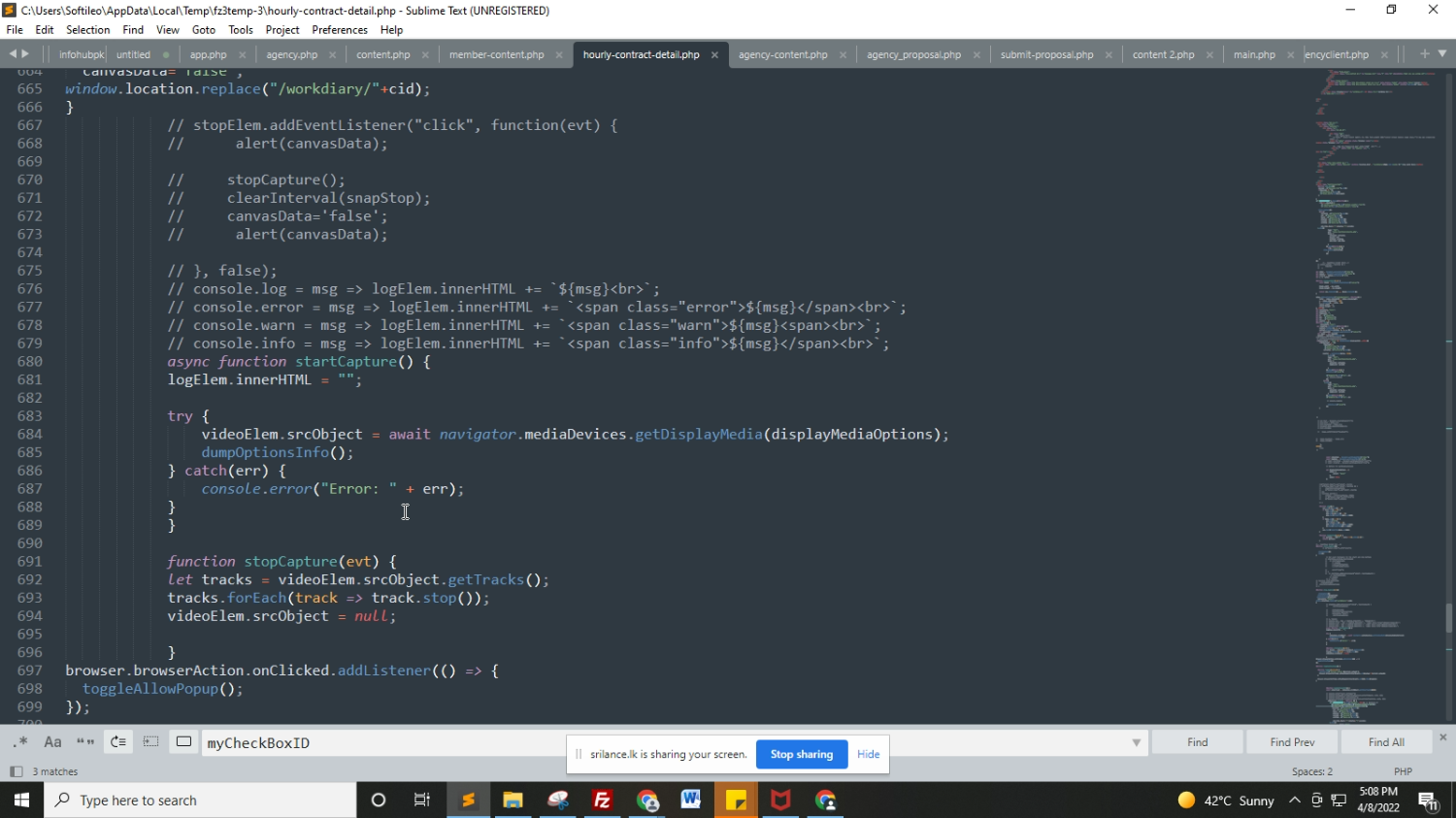Toggle the sidebar icon in status bar
Image resolution: width=1456 pixels, height=818 pixels.
coord(16,771)
